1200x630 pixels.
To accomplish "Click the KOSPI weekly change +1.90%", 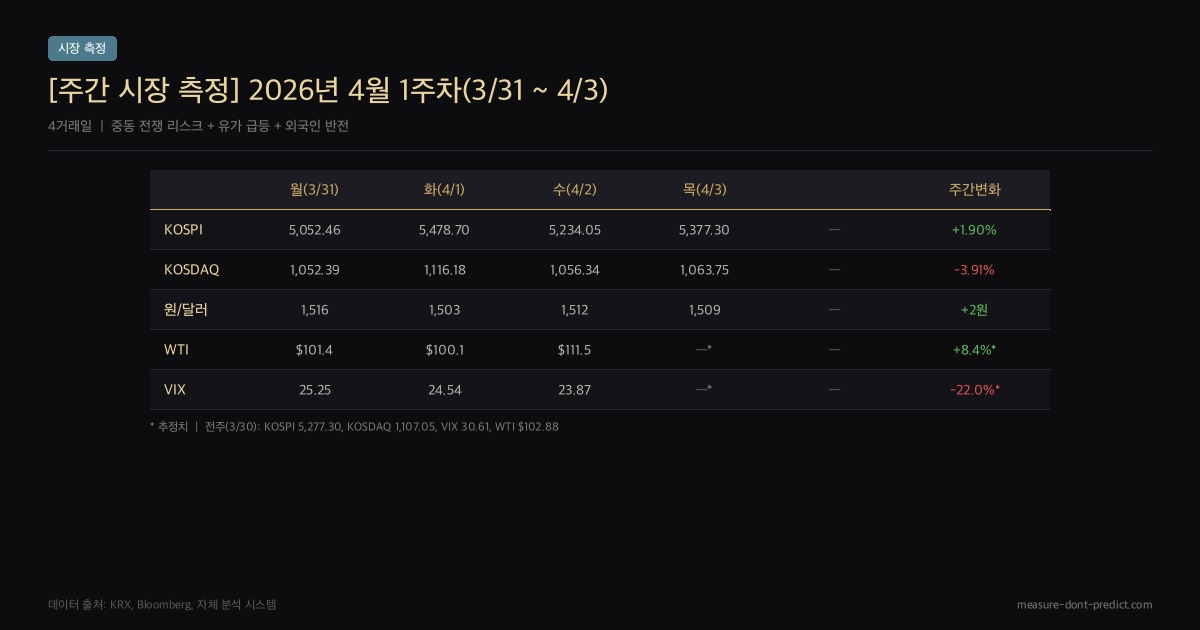I will [974, 230].
